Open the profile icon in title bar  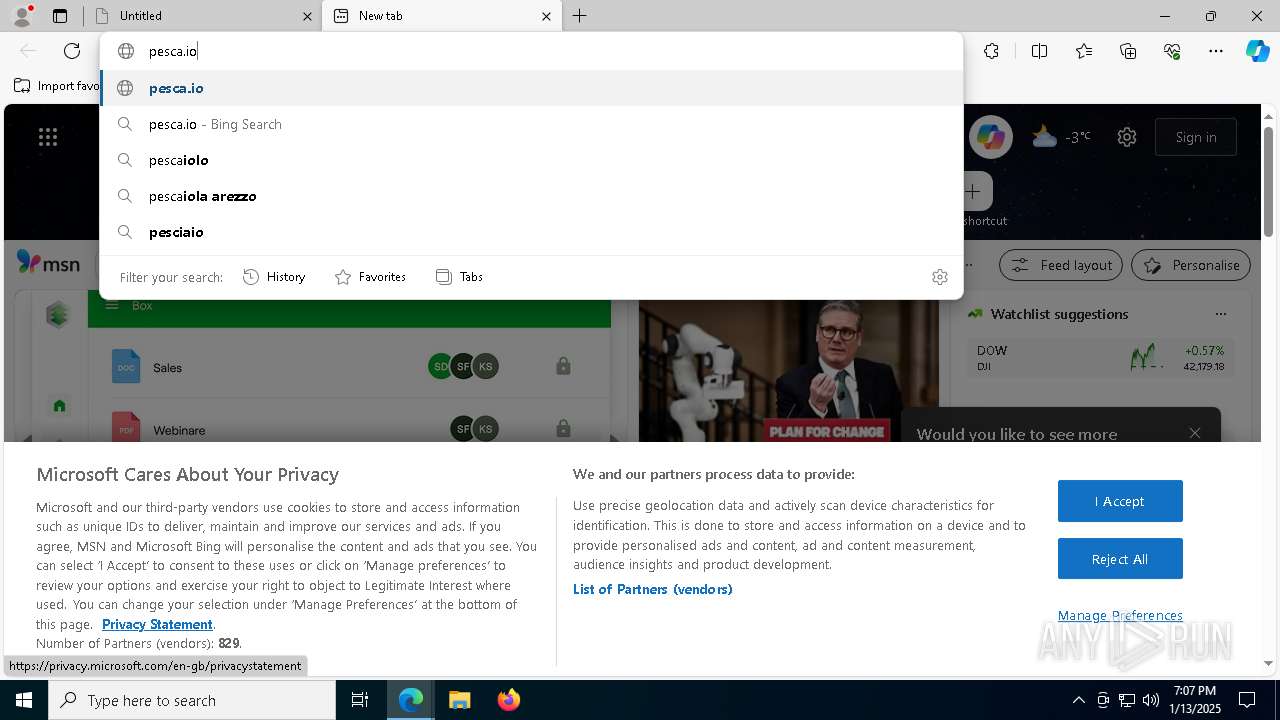coord(22,15)
